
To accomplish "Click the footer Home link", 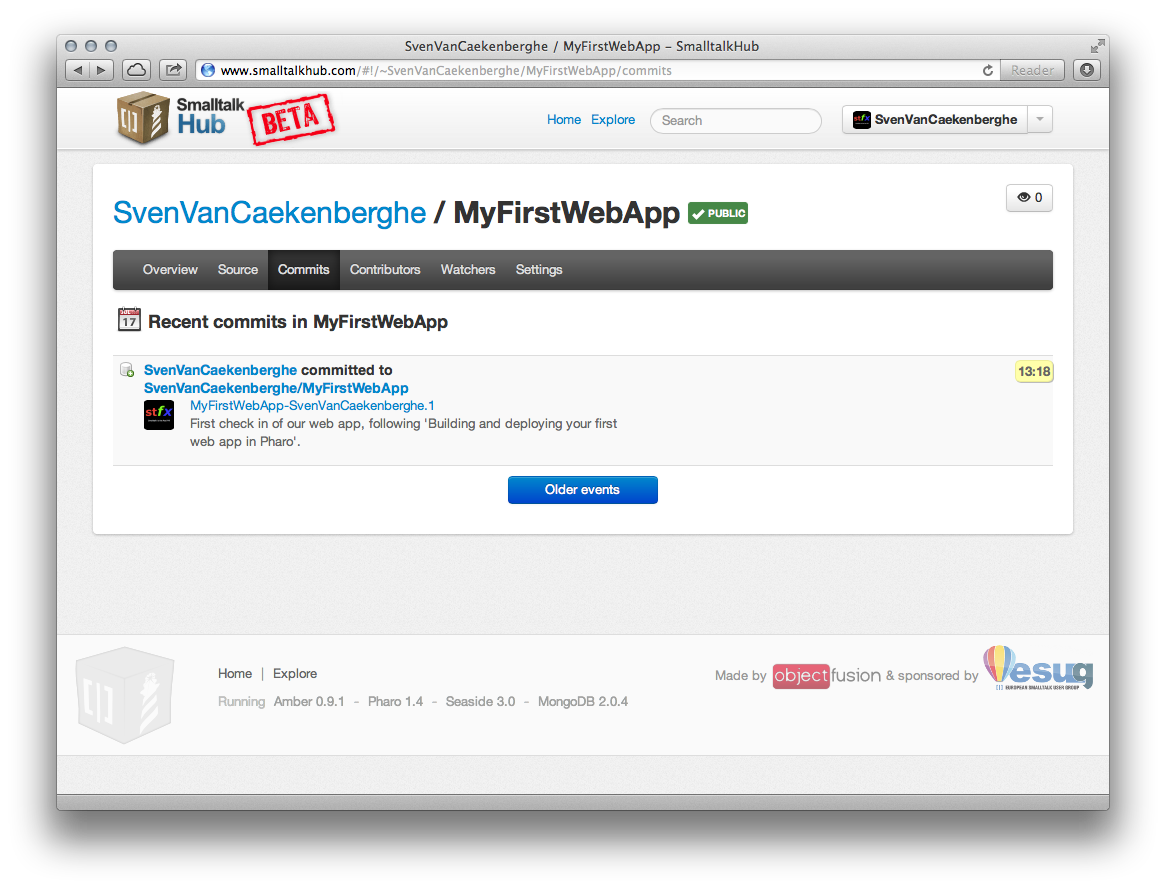I will click(x=235, y=673).
